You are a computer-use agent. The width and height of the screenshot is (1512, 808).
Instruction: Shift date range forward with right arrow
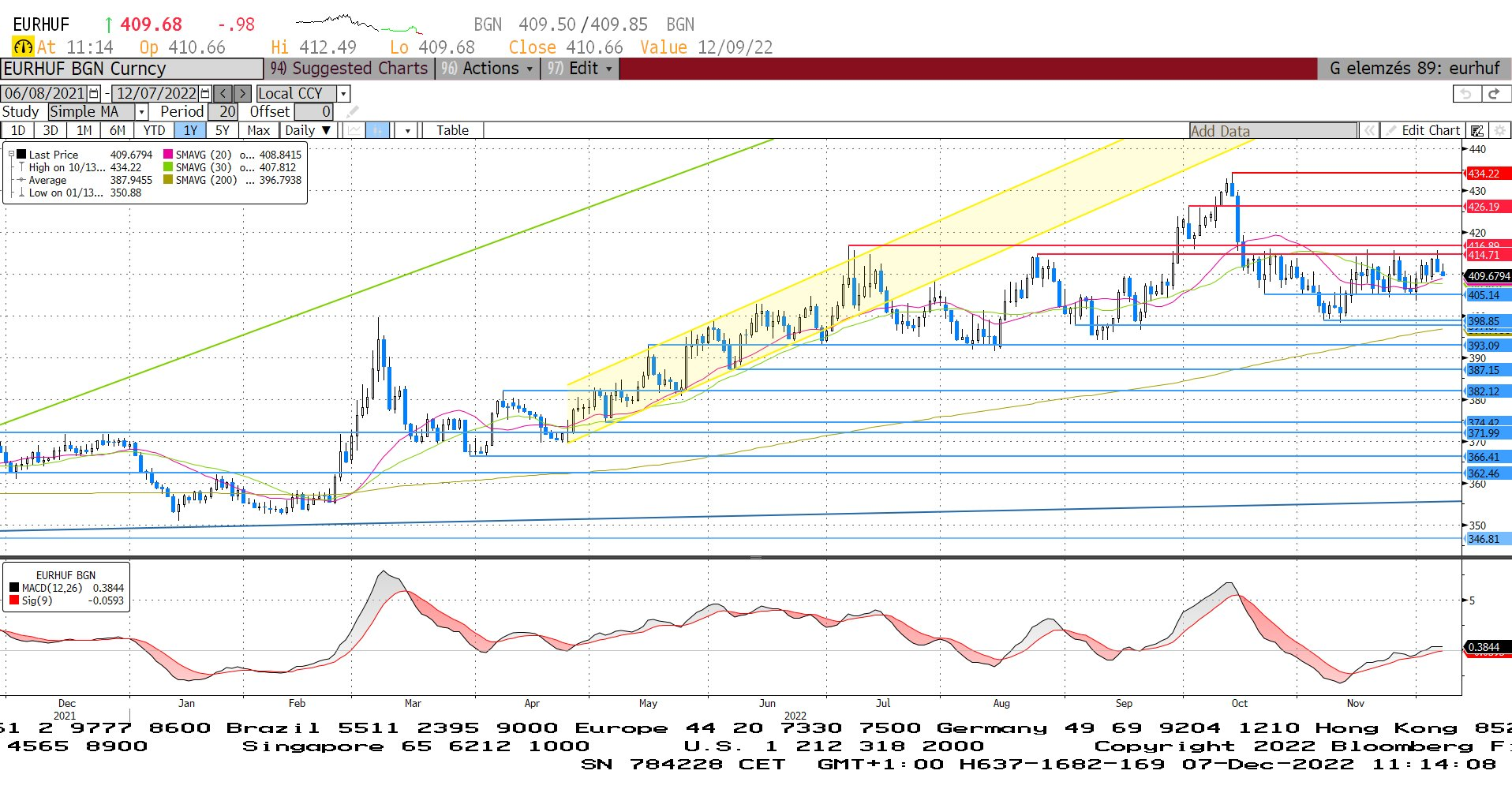tap(243, 93)
